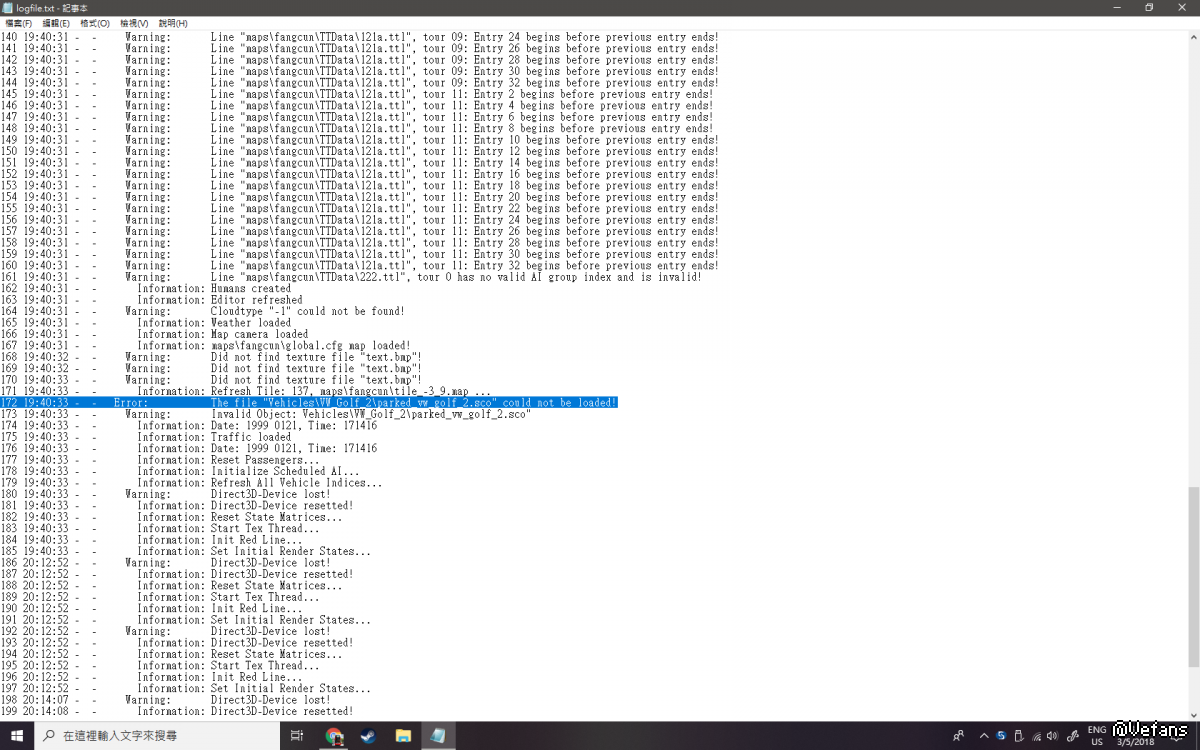Open the 檢視(V) View menu

[x=134, y=23]
